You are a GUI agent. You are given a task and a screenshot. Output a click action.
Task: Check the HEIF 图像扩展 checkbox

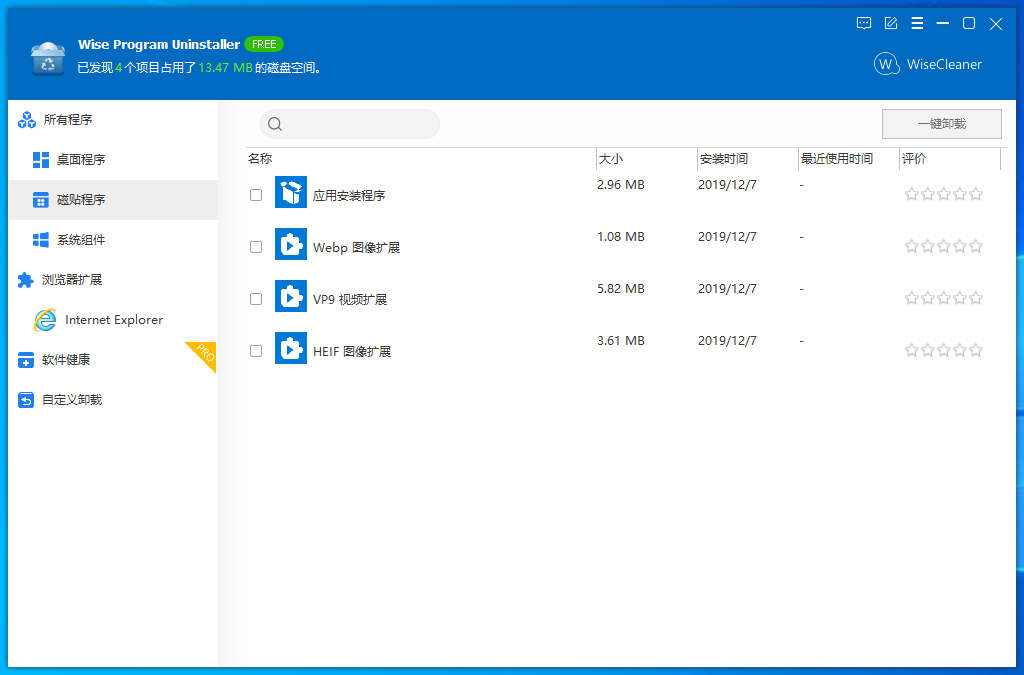(x=256, y=350)
